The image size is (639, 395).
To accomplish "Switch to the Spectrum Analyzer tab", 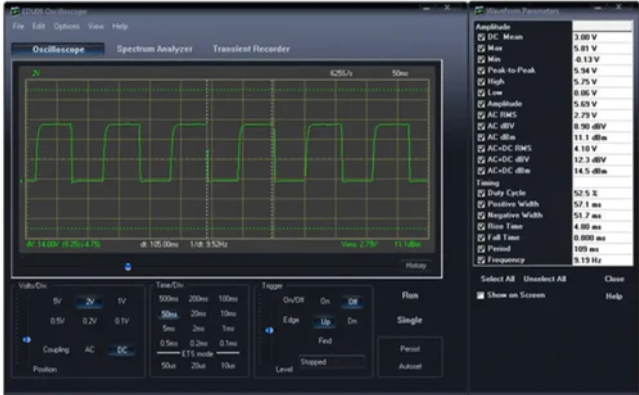I will pos(154,49).
